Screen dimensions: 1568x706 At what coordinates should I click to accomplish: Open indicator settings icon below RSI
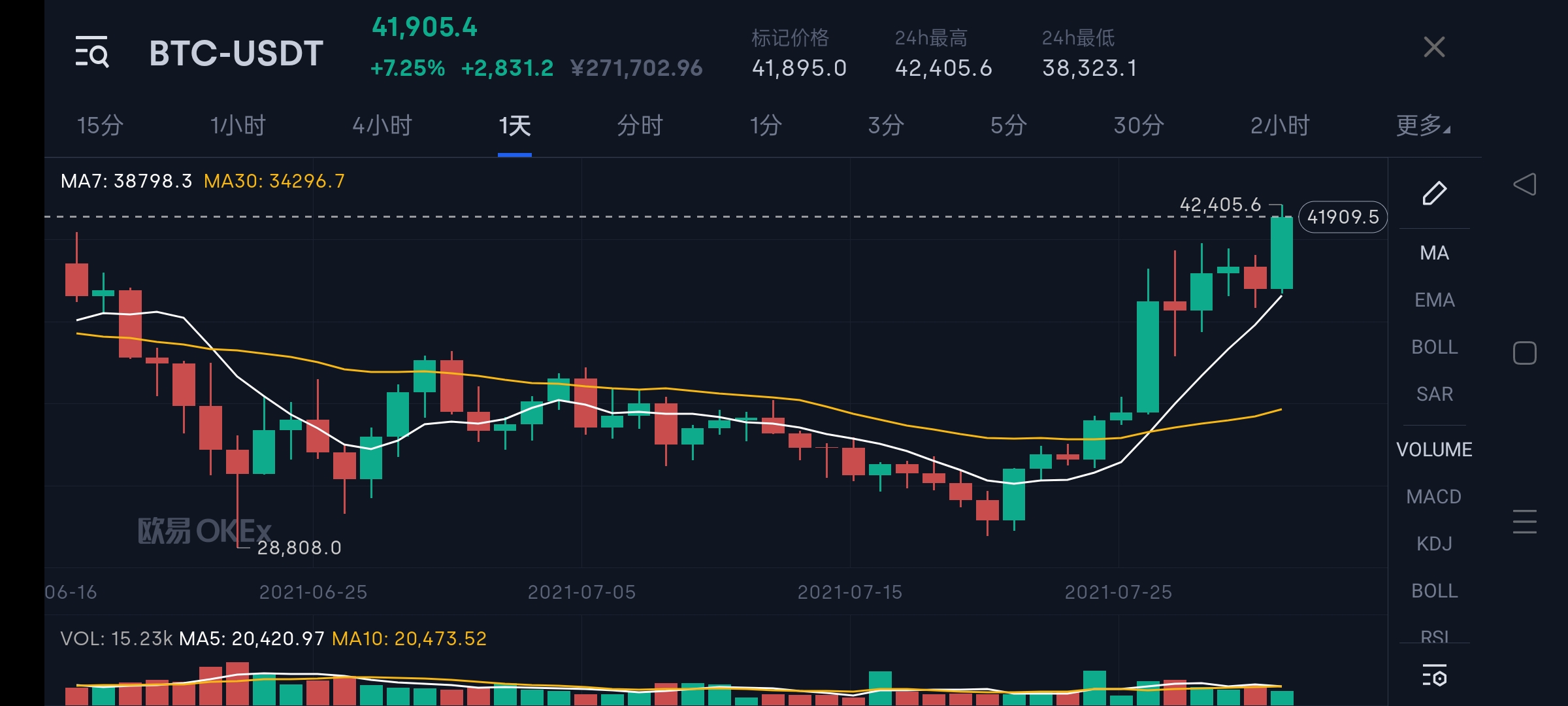1434,675
